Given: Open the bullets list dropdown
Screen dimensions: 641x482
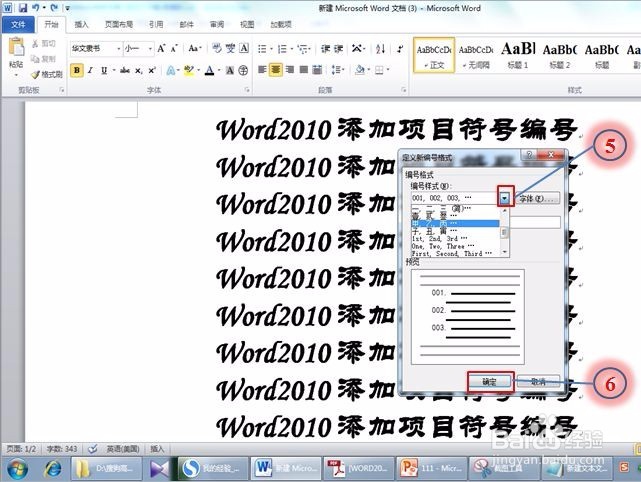Looking at the screenshot, I should pyautogui.click(x=272, y=49).
